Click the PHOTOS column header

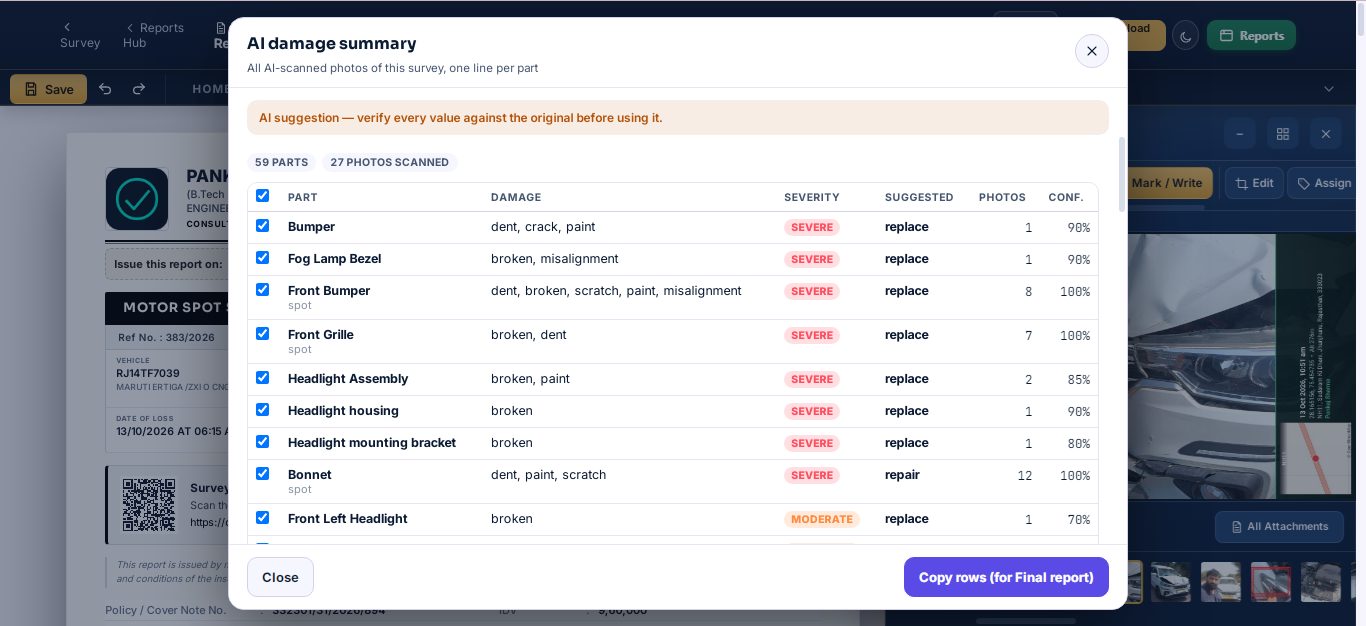[x=1002, y=198]
